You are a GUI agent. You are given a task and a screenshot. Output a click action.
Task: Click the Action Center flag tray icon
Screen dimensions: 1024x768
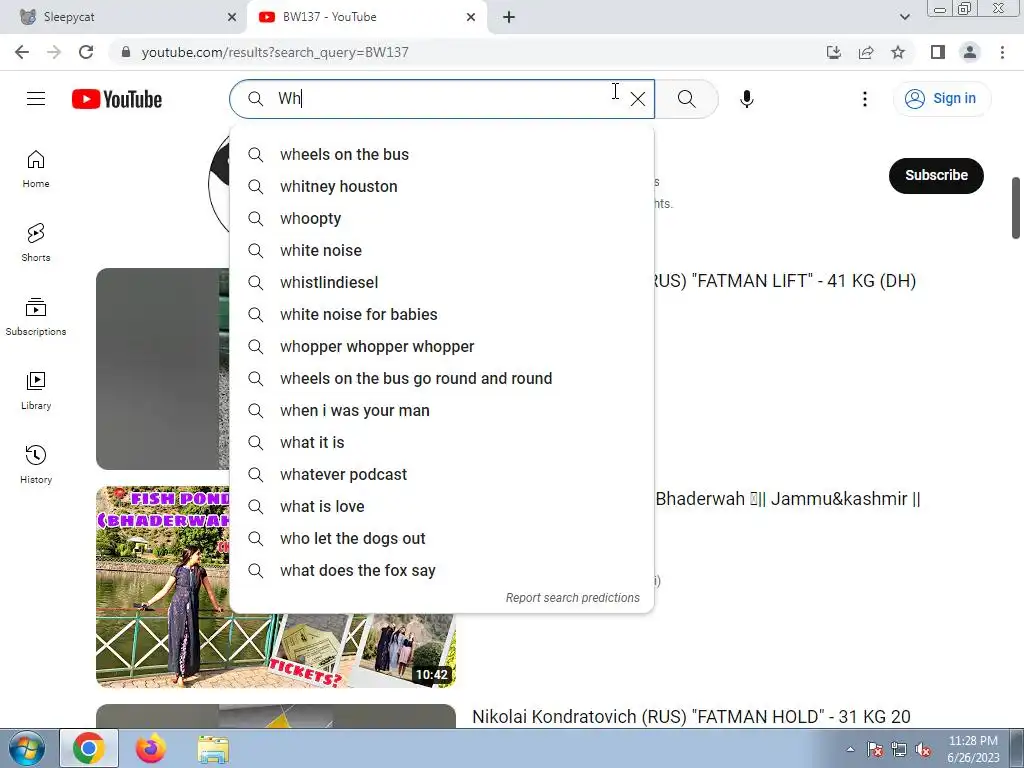coord(875,750)
